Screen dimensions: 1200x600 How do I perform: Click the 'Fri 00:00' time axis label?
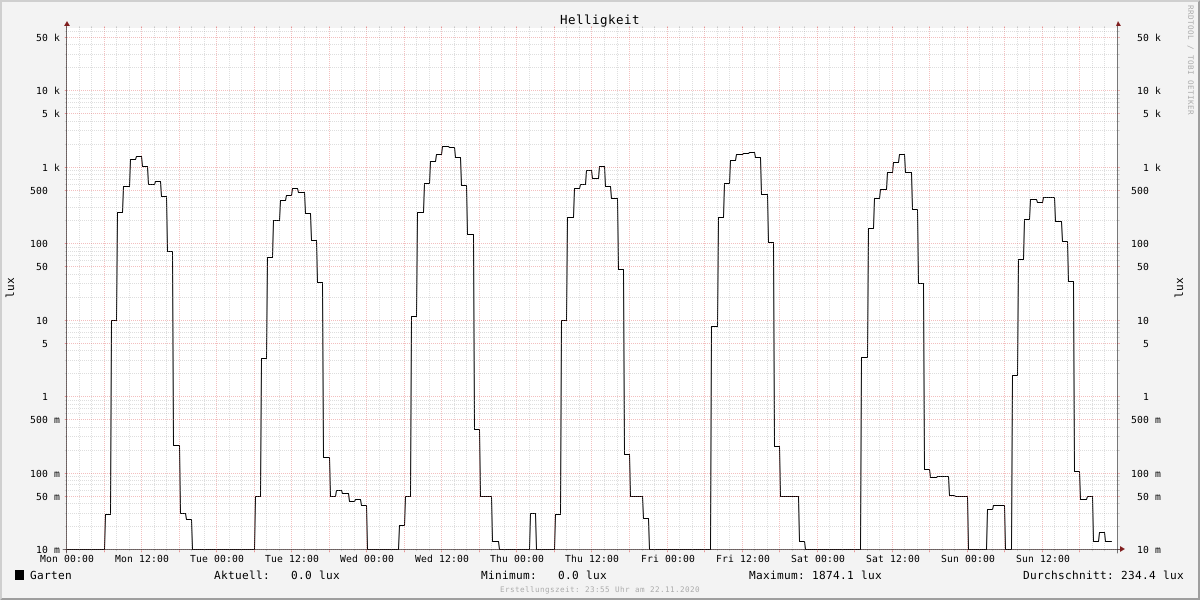point(668,559)
